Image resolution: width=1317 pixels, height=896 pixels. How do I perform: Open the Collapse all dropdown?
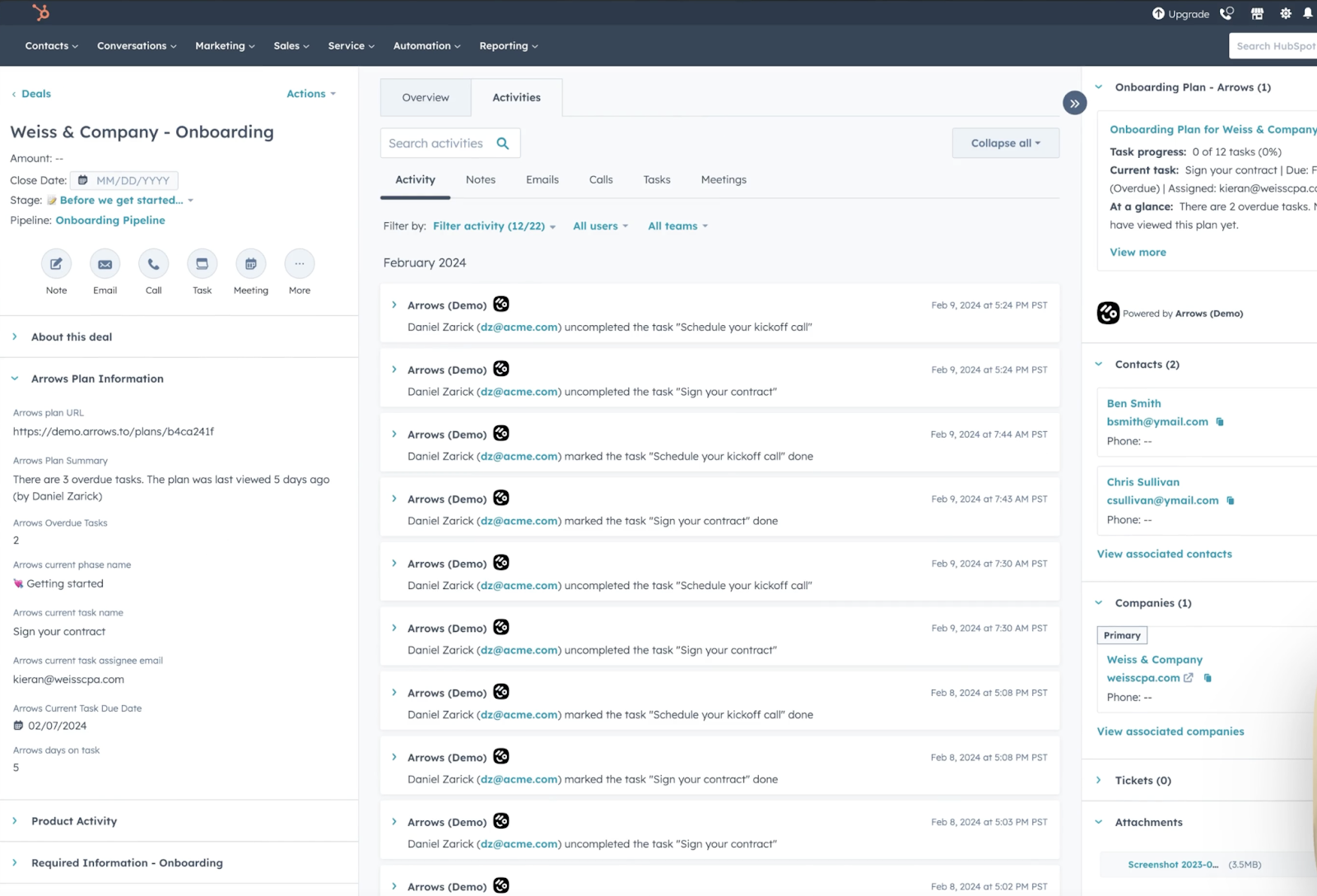pyautogui.click(x=1005, y=143)
